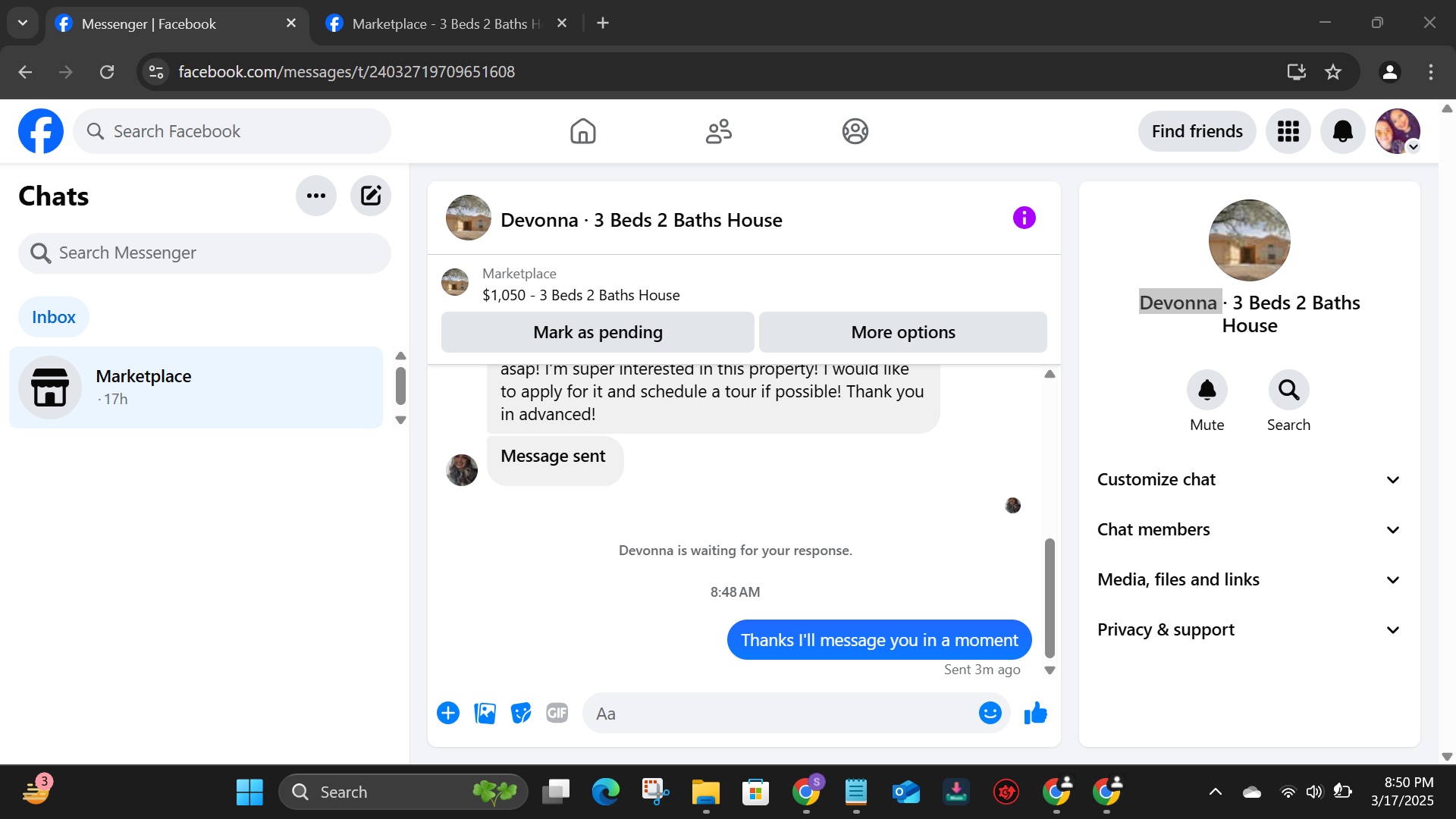Click the Search Facebook field
The width and height of the screenshot is (1456, 819).
point(232,131)
